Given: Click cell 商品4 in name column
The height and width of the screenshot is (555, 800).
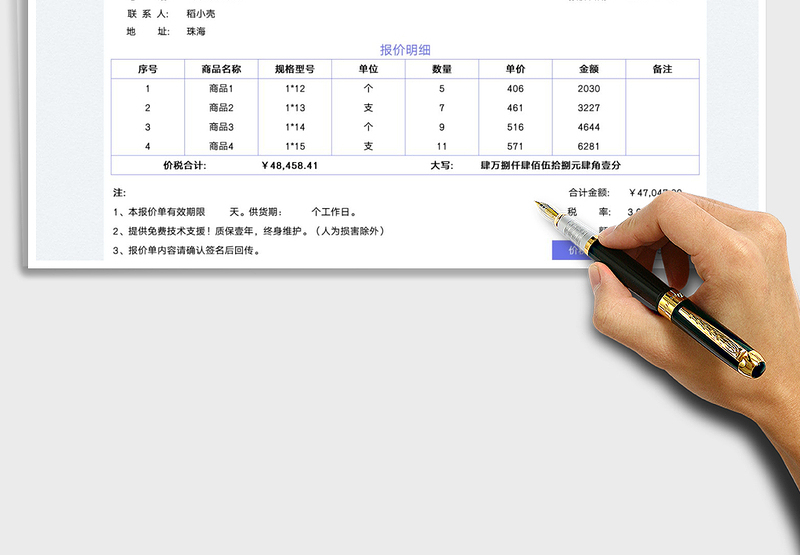Looking at the screenshot, I should pos(221,146).
